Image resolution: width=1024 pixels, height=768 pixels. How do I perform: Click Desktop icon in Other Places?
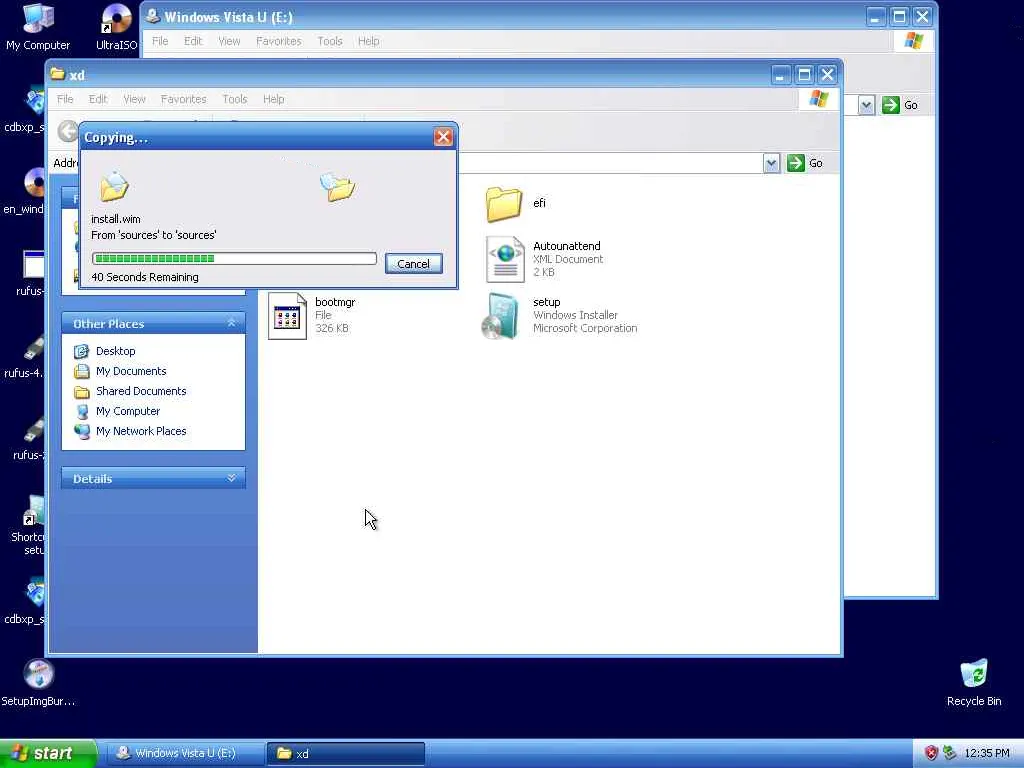(x=82, y=351)
